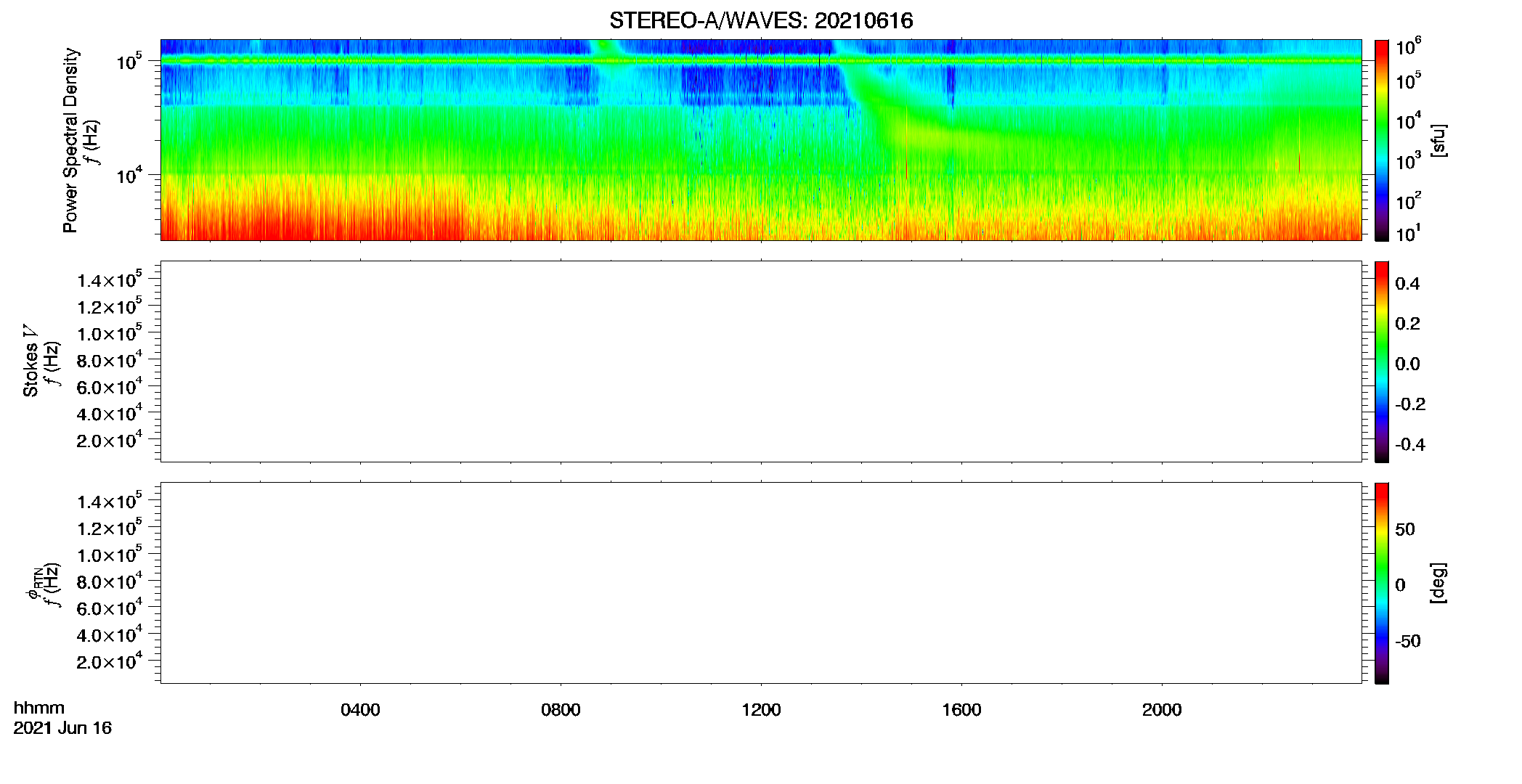
Task: Click the -50 tick on degree colorbar
Action: tap(1408, 641)
